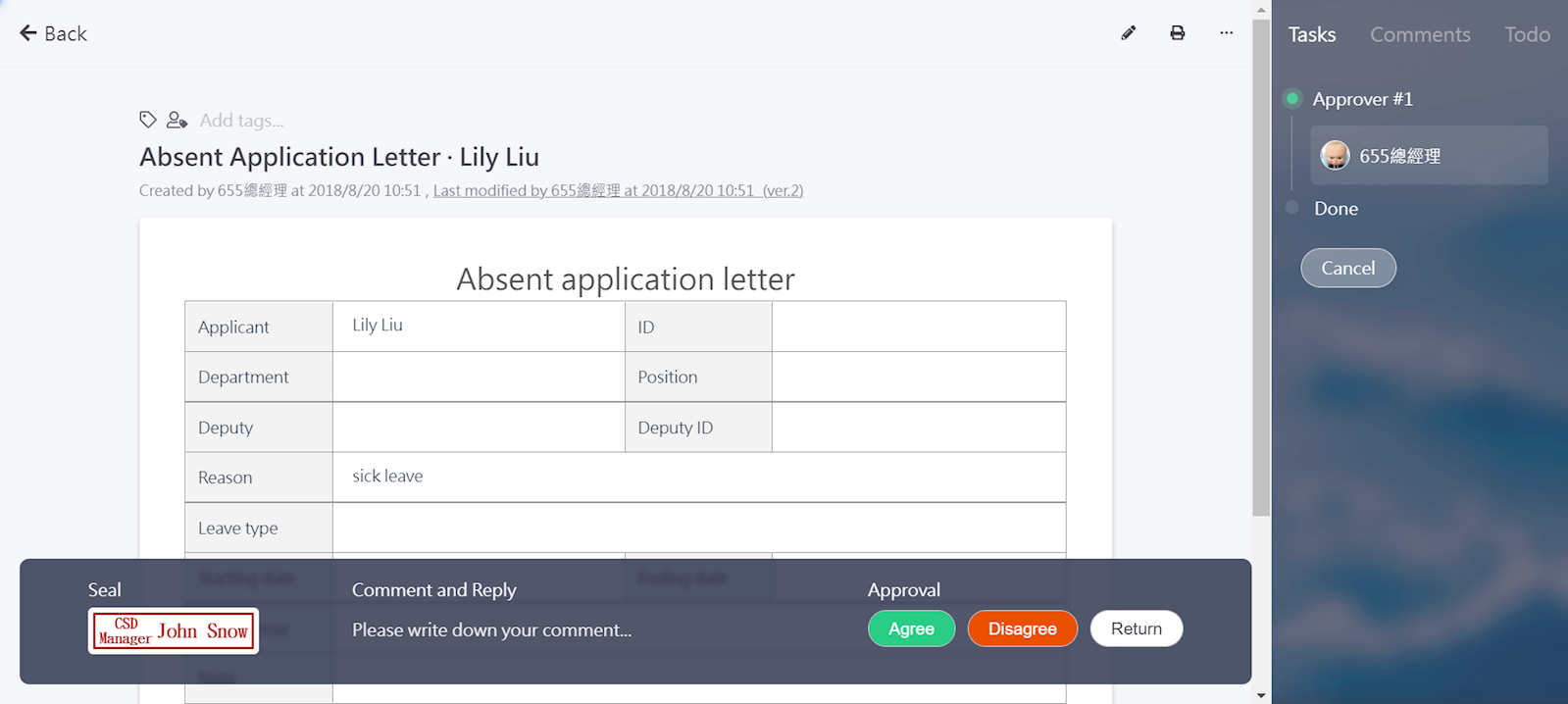Open the three-dots more options menu
1568x704 pixels.
tap(1227, 33)
